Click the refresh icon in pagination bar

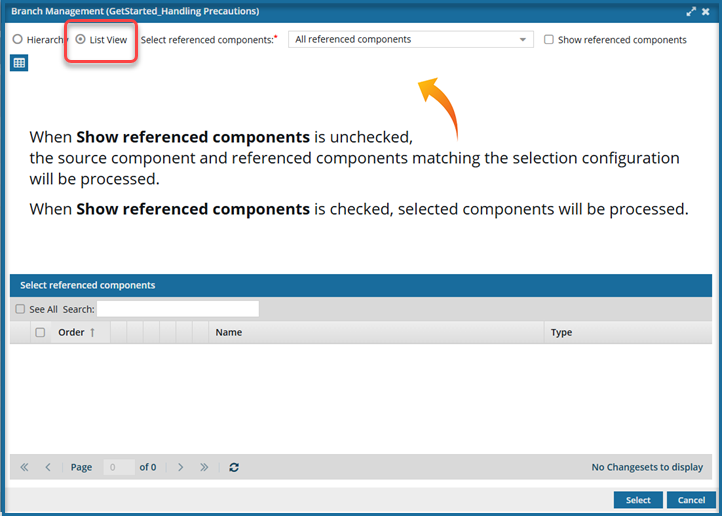pos(234,467)
